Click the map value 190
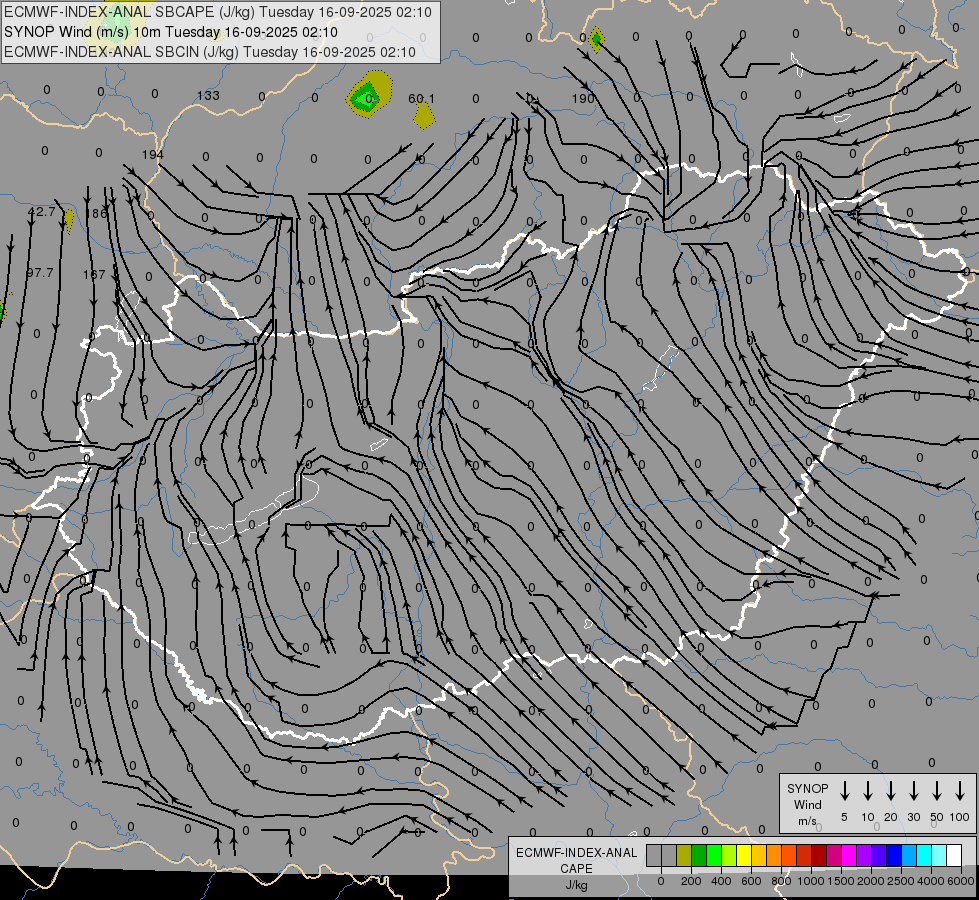 [583, 99]
